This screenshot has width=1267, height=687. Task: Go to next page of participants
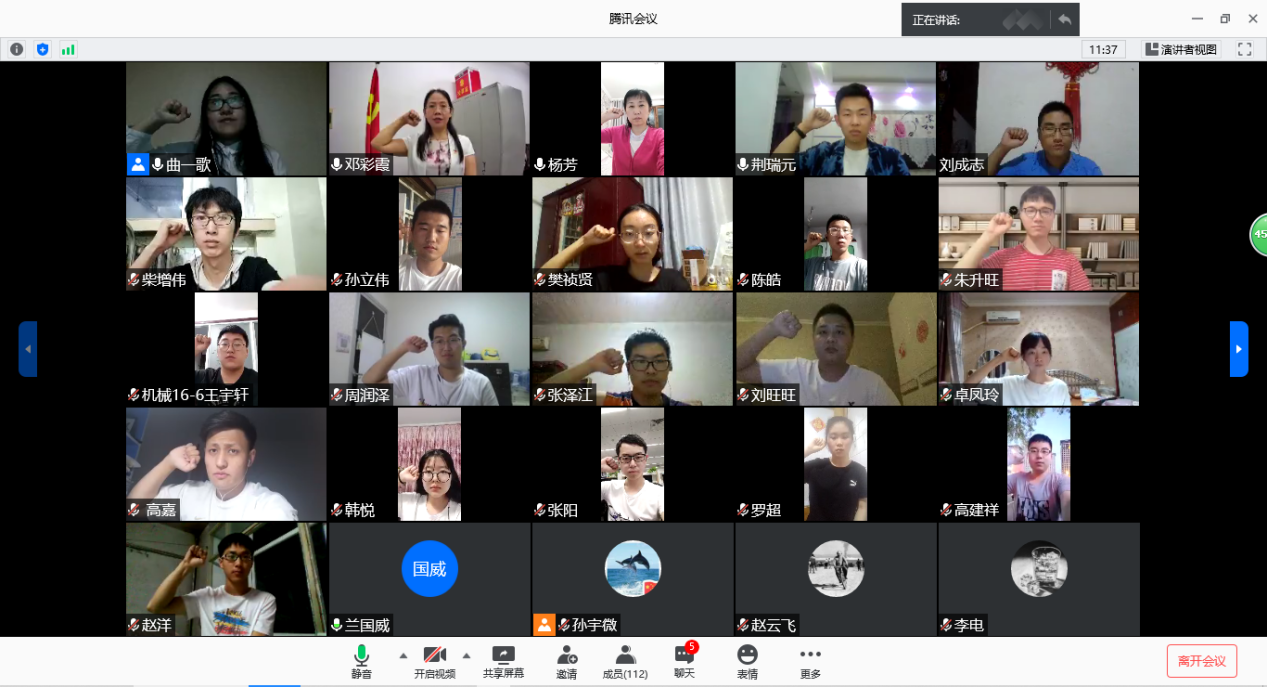[x=1238, y=349]
